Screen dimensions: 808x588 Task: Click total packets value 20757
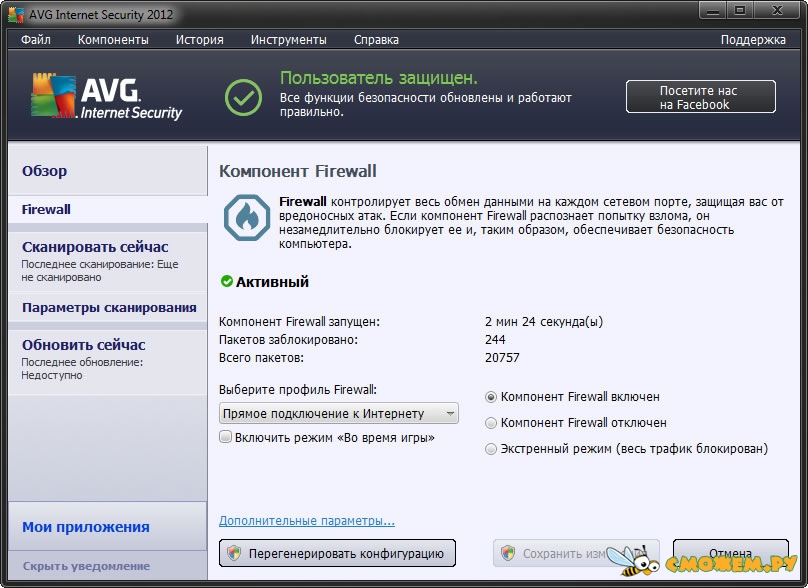pyautogui.click(x=502, y=358)
